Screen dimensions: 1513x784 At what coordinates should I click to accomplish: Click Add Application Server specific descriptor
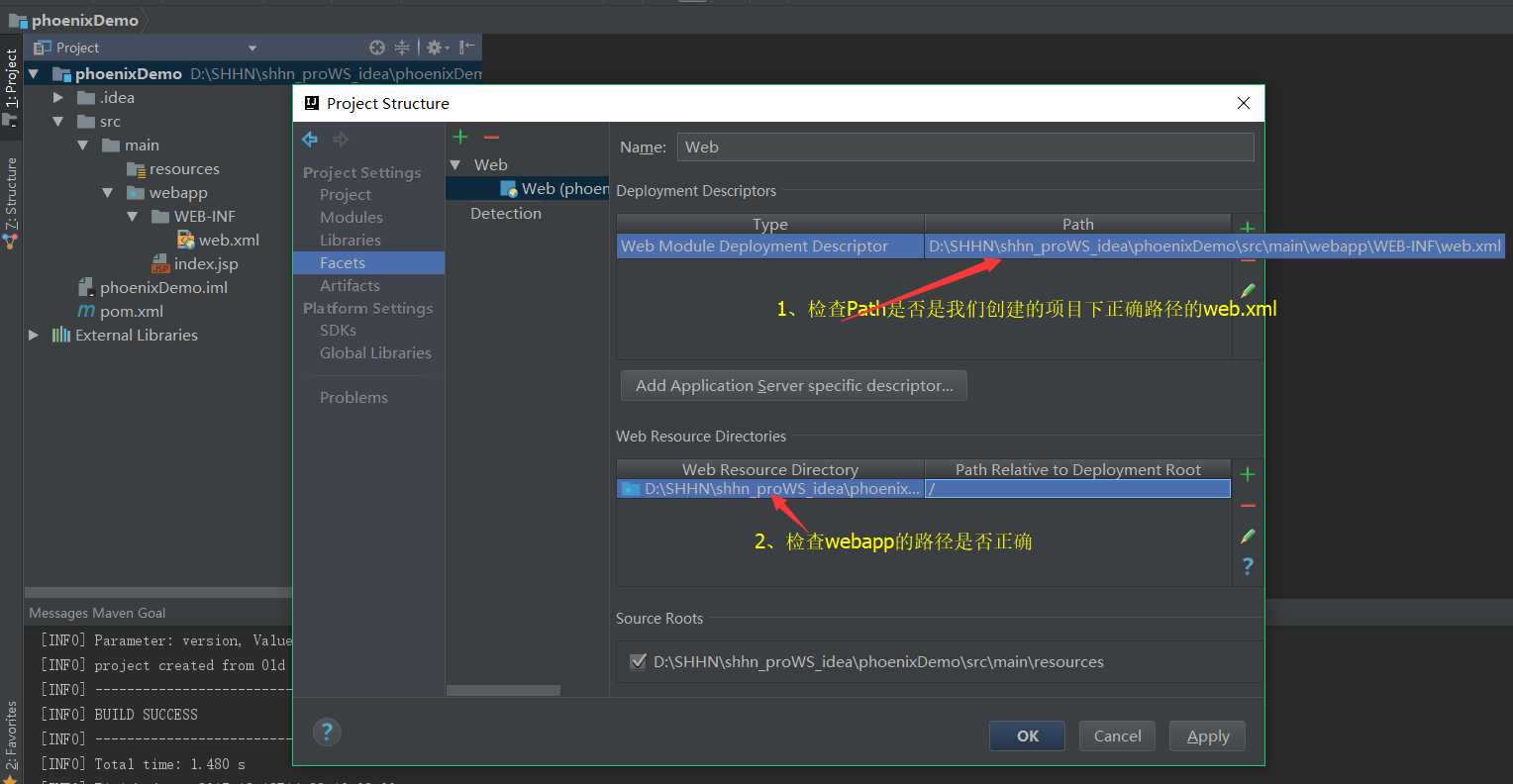pos(794,386)
